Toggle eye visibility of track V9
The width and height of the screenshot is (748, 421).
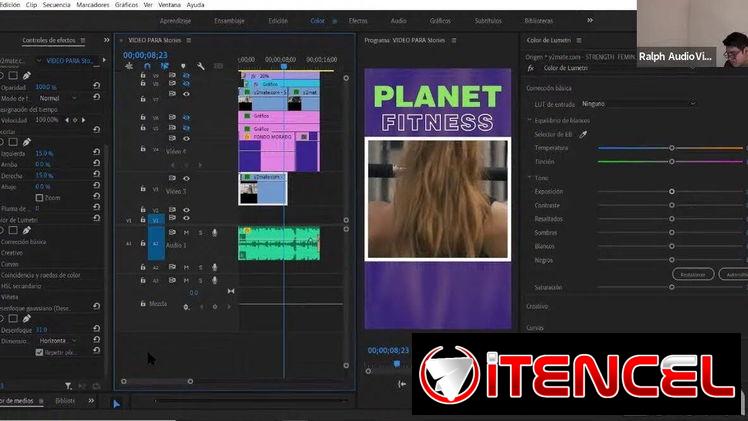pyautogui.click(x=186, y=75)
